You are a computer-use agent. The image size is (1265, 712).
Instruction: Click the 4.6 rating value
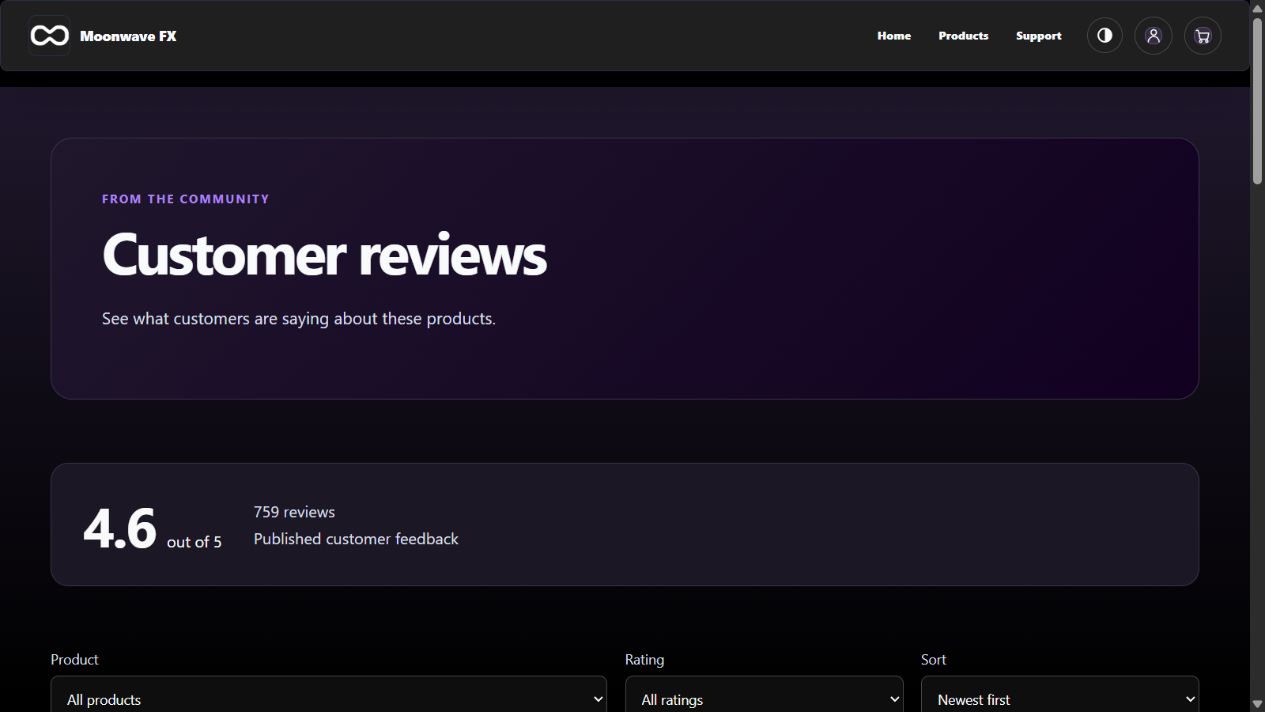[120, 528]
